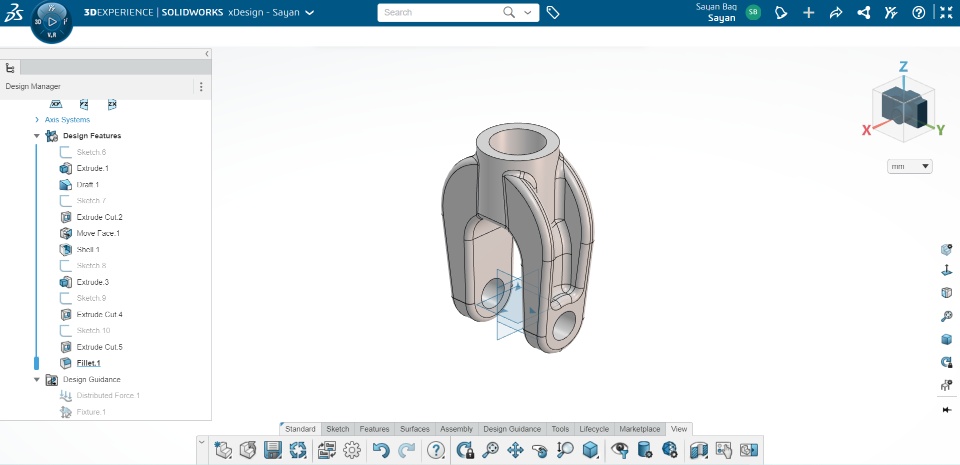Click the Import part icon in the toolbar

248,451
